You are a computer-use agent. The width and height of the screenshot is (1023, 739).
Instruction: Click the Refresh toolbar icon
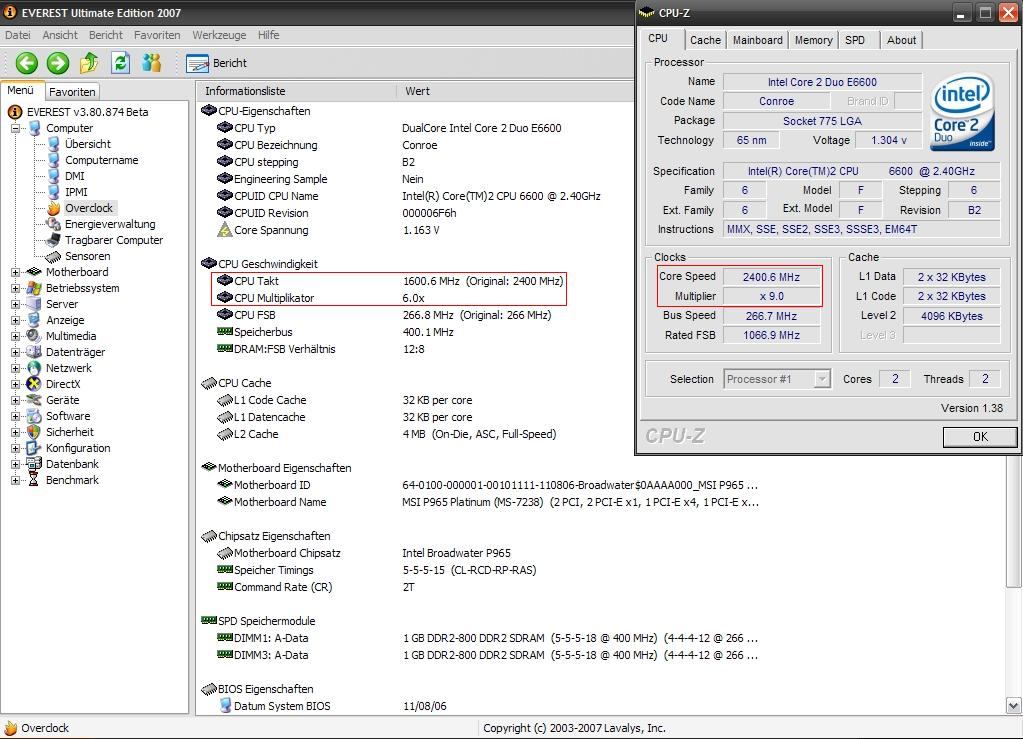tap(121, 63)
